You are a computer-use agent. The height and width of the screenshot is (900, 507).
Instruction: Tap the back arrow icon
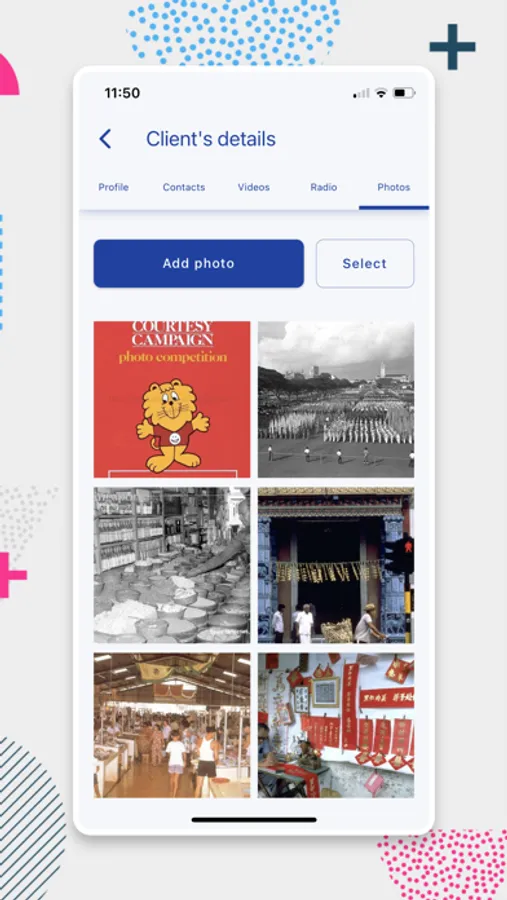(105, 139)
